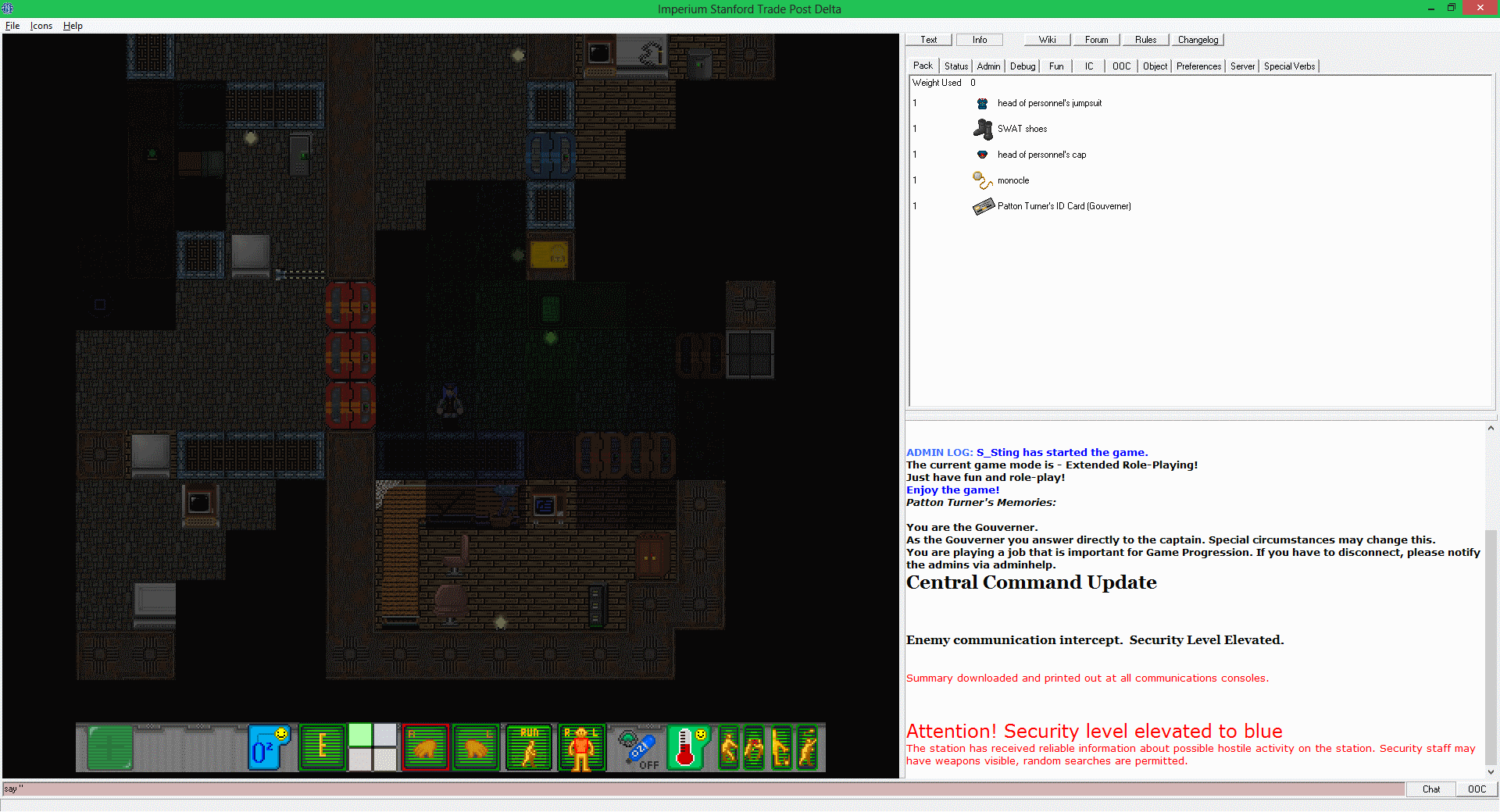Open the Special Verbs tab
The height and width of the screenshot is (812, 1500).
1289,66
